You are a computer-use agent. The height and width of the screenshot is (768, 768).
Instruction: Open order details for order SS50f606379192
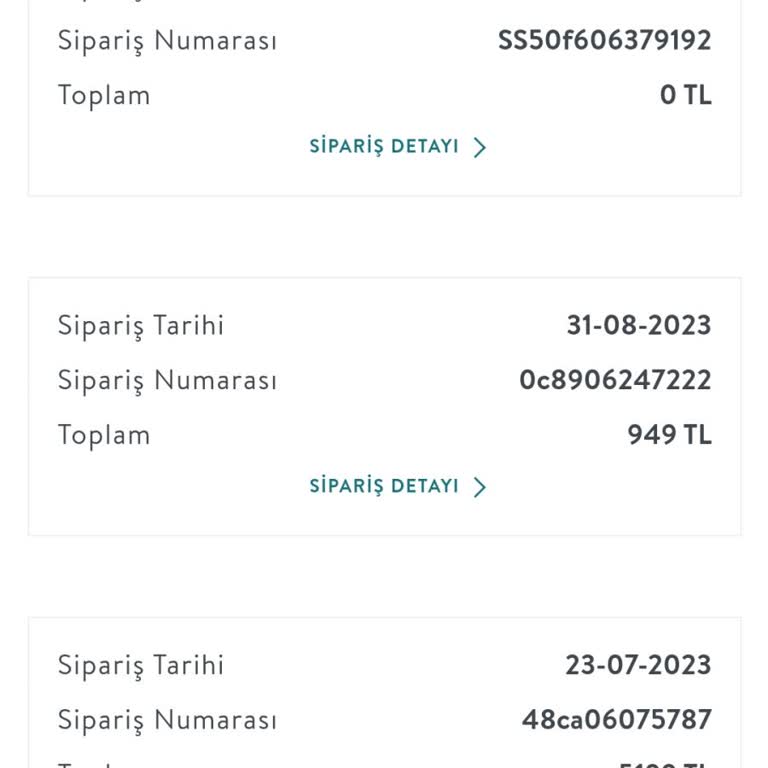pos(384,147)
